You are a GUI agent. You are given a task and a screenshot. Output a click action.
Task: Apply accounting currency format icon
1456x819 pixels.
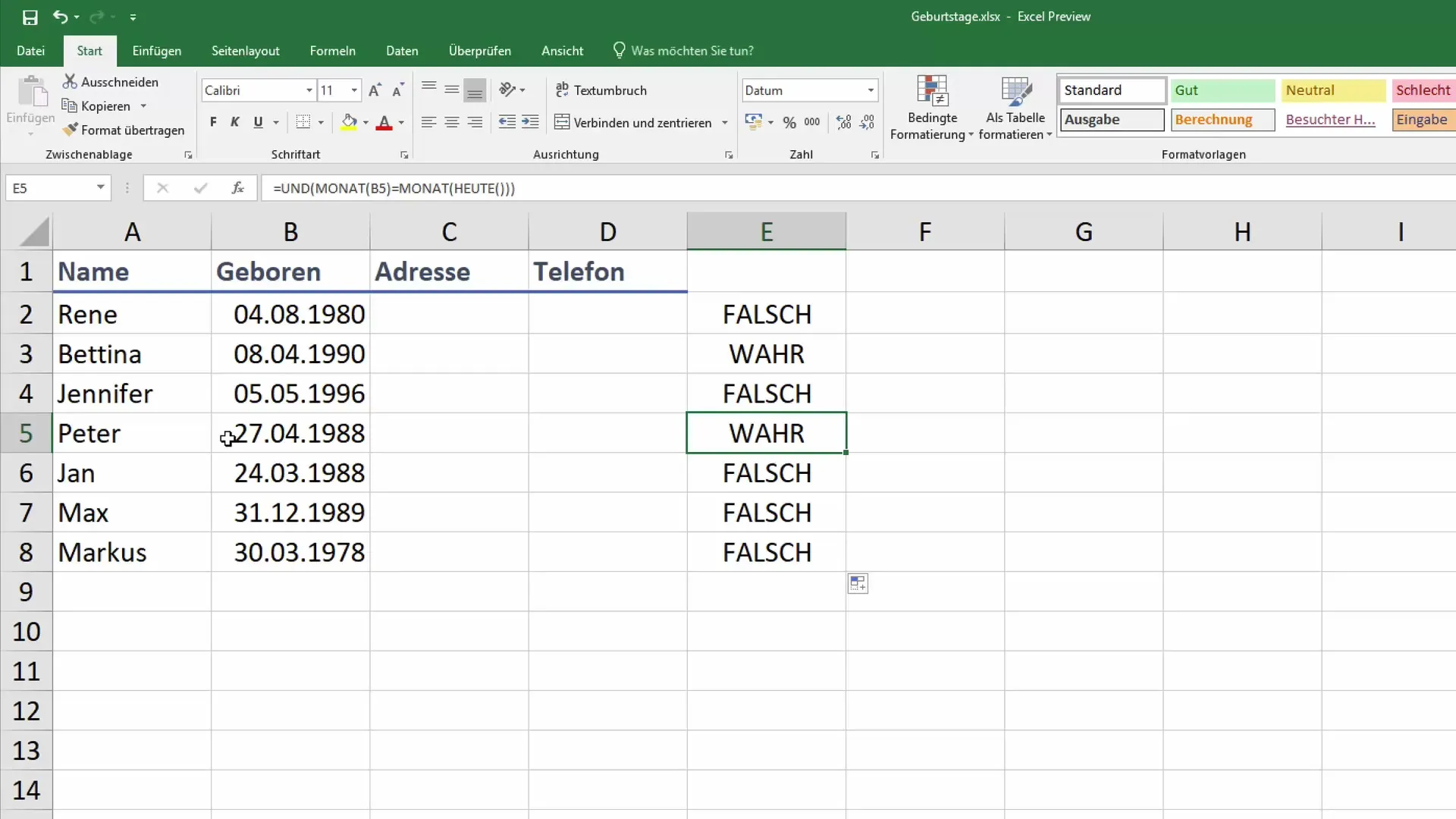[753, 122]
